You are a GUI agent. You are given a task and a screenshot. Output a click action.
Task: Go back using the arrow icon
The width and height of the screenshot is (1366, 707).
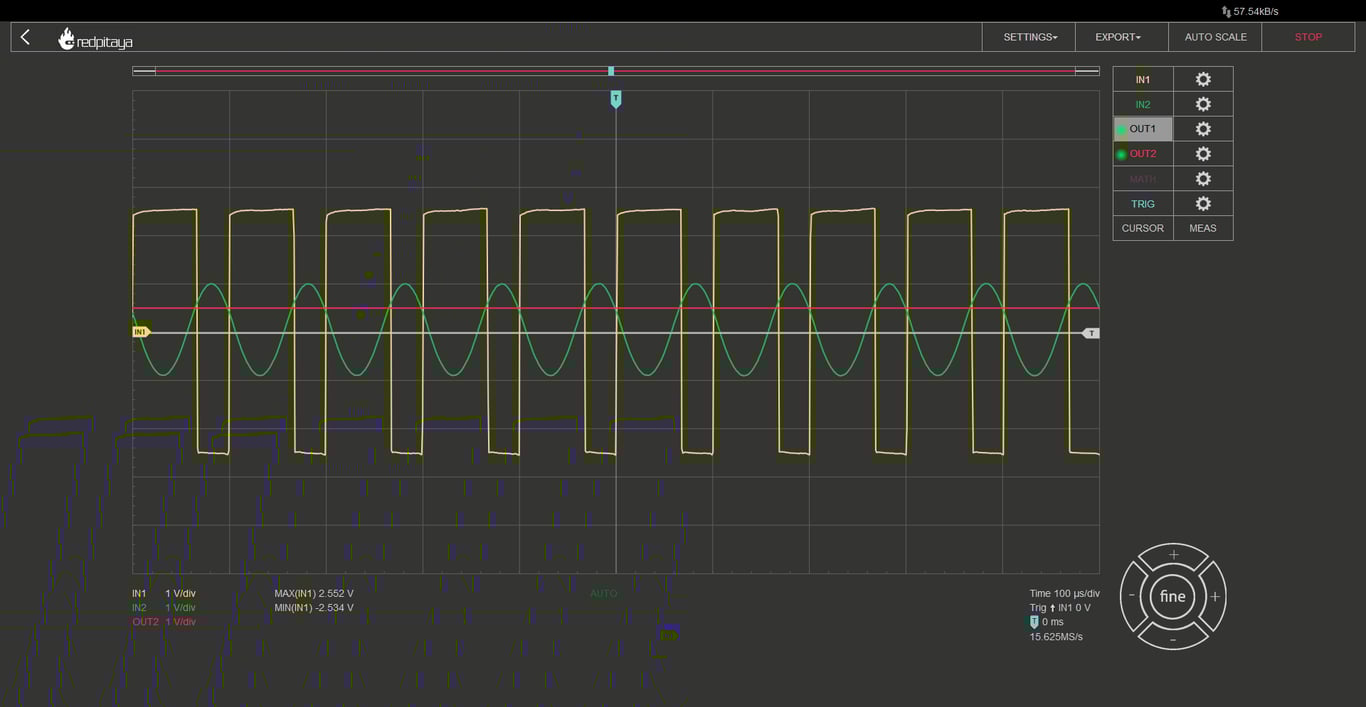pyautogui.click(x=26, y=37)
